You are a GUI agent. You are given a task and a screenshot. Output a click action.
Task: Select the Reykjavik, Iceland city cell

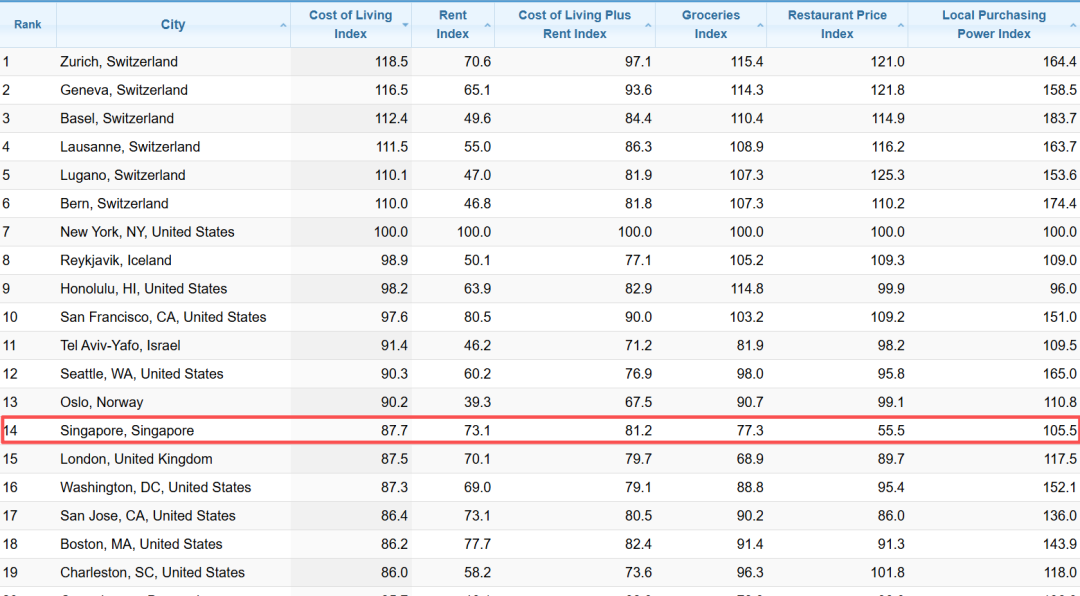point(116,260)
